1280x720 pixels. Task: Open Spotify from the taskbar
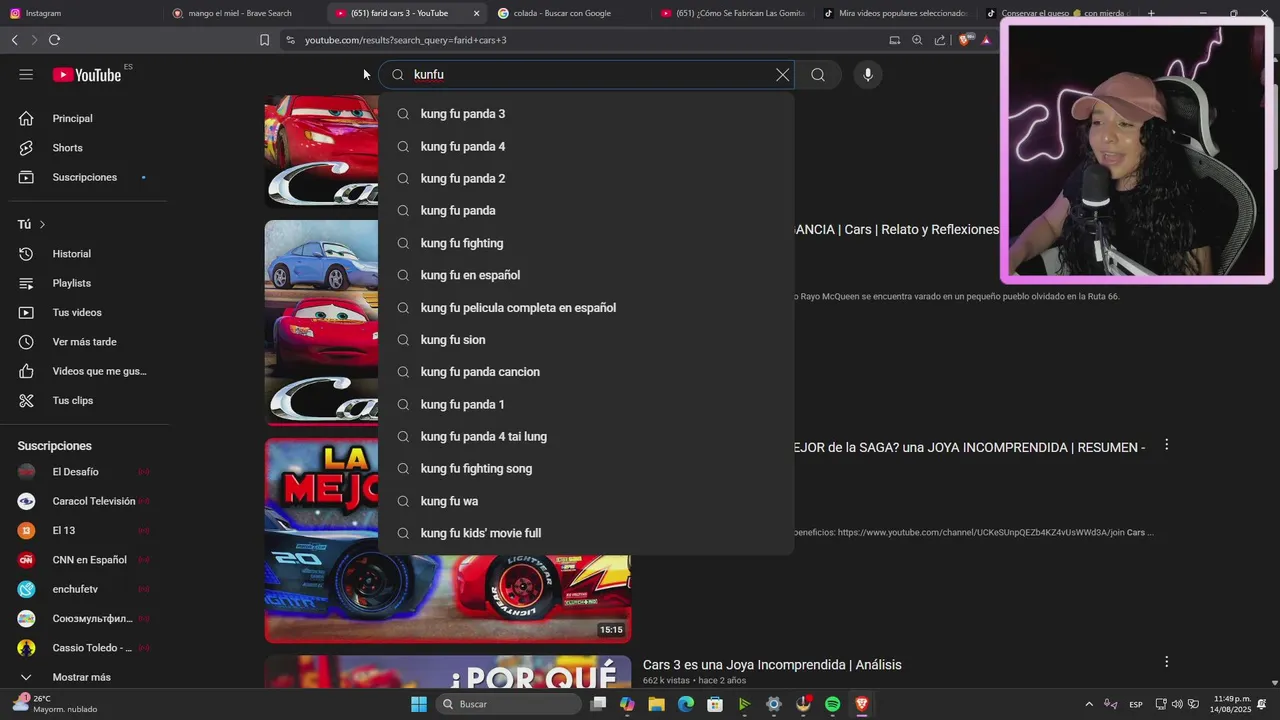click(833, 704)
